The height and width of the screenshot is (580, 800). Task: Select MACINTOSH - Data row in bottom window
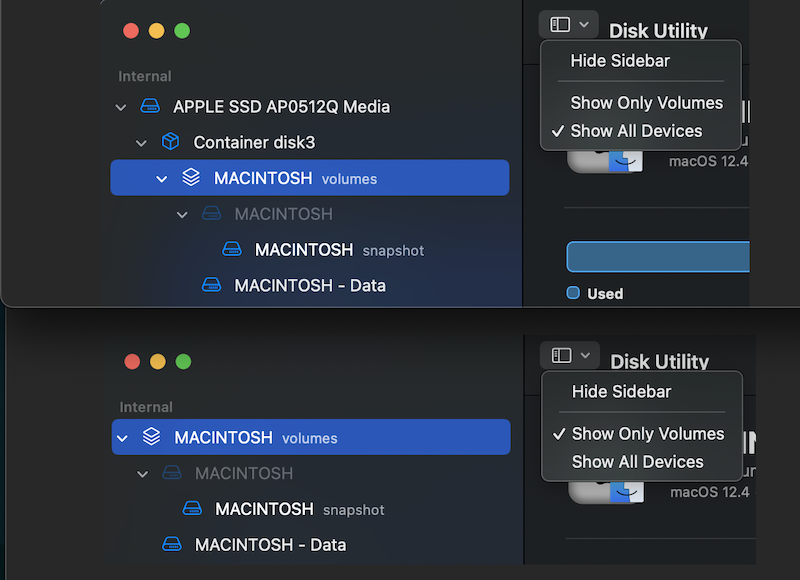[x=311, y=544]
